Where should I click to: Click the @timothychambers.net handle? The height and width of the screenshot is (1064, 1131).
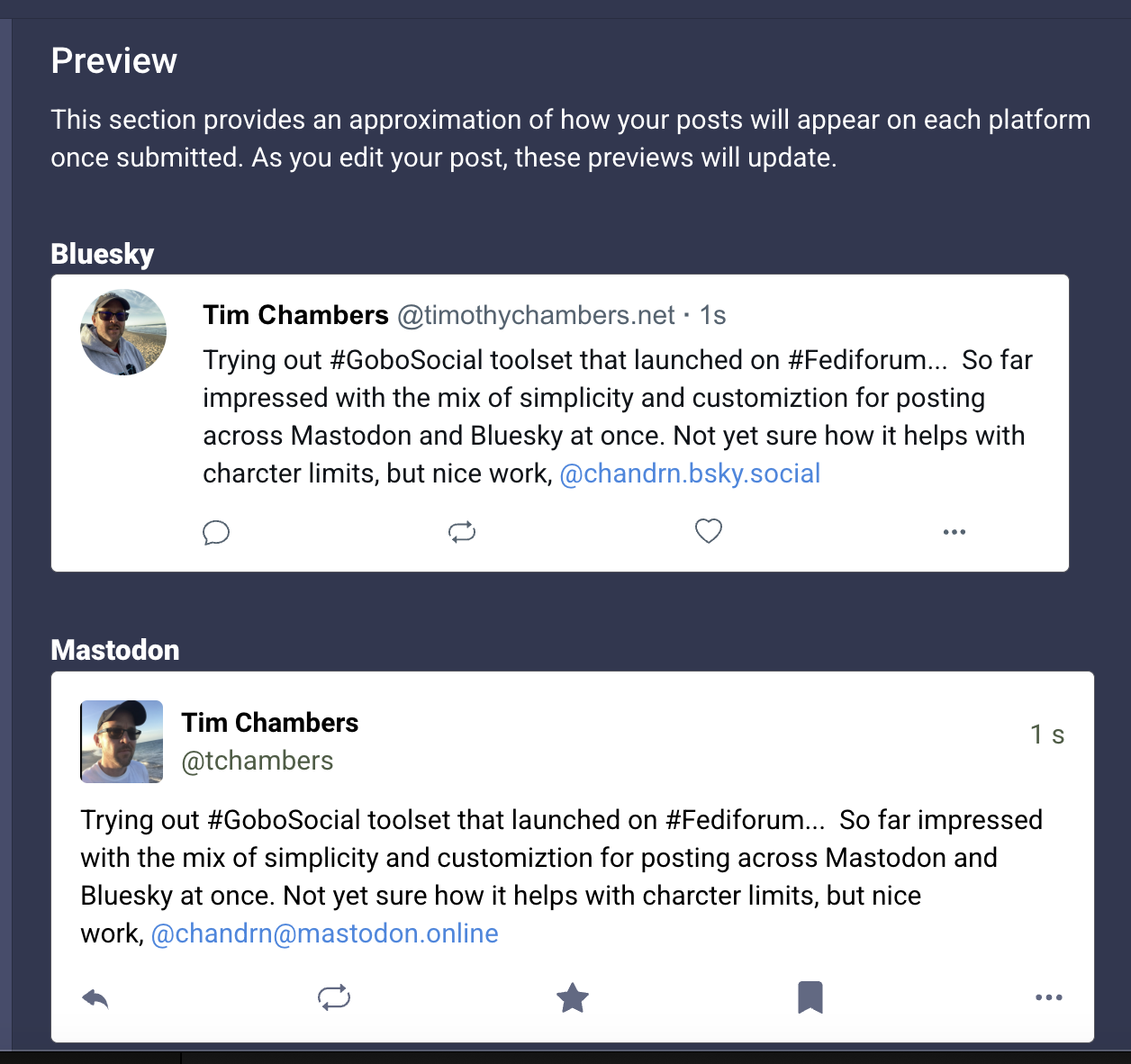coord(536,315)
